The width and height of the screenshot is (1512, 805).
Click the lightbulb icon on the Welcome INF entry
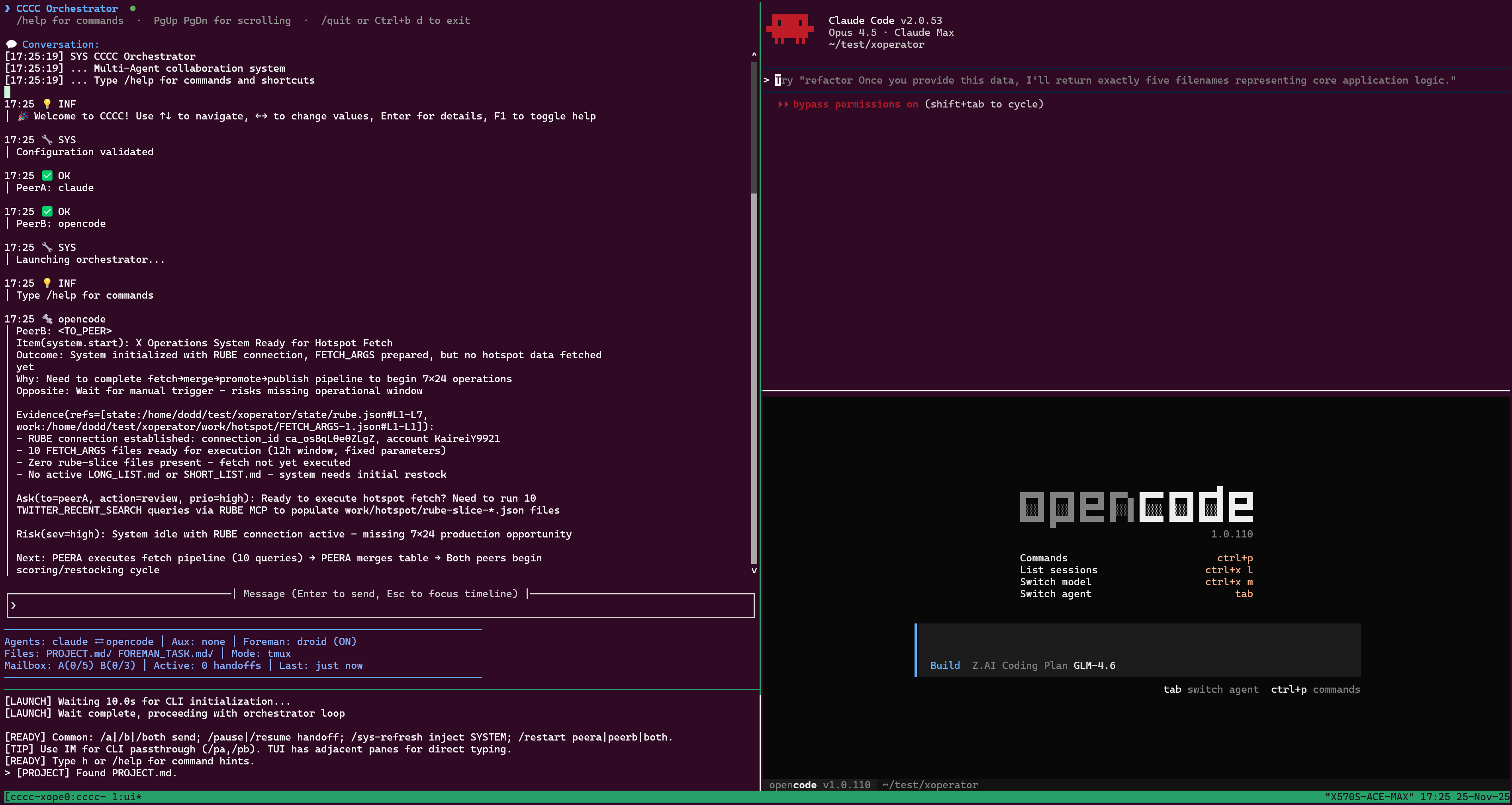pos(47,104)
